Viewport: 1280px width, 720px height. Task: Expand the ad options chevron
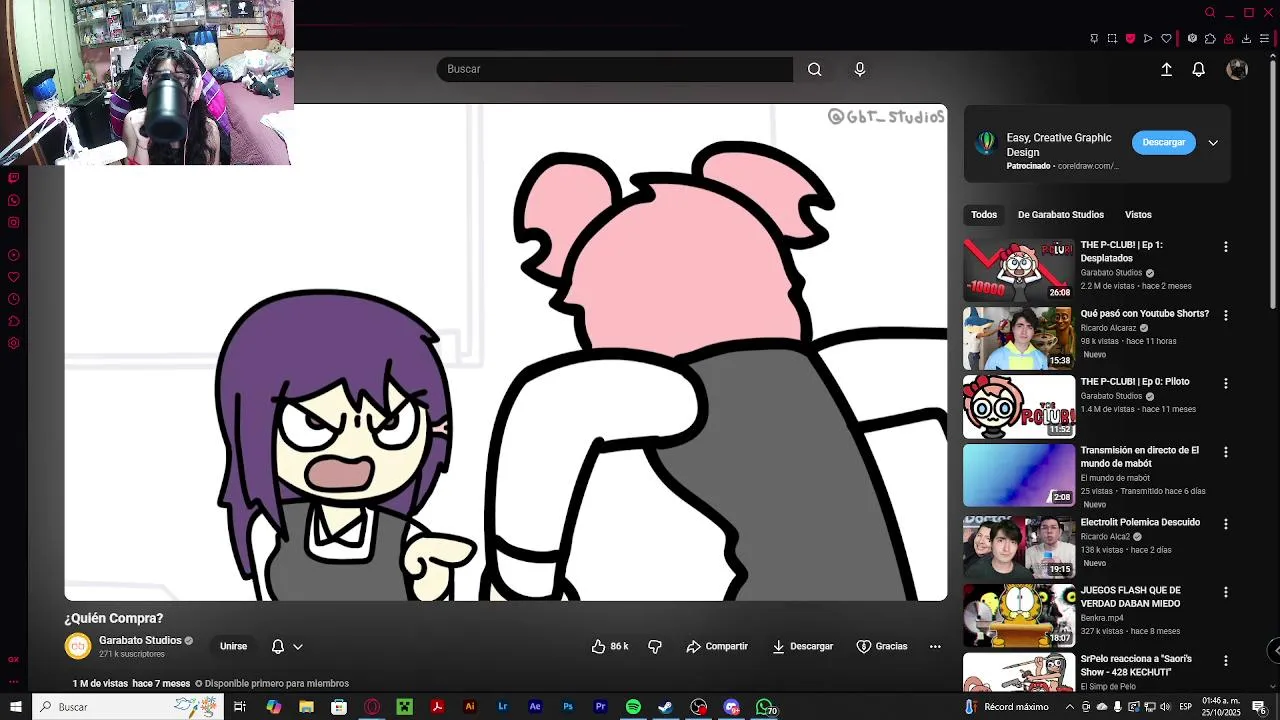coord(1213,143)
